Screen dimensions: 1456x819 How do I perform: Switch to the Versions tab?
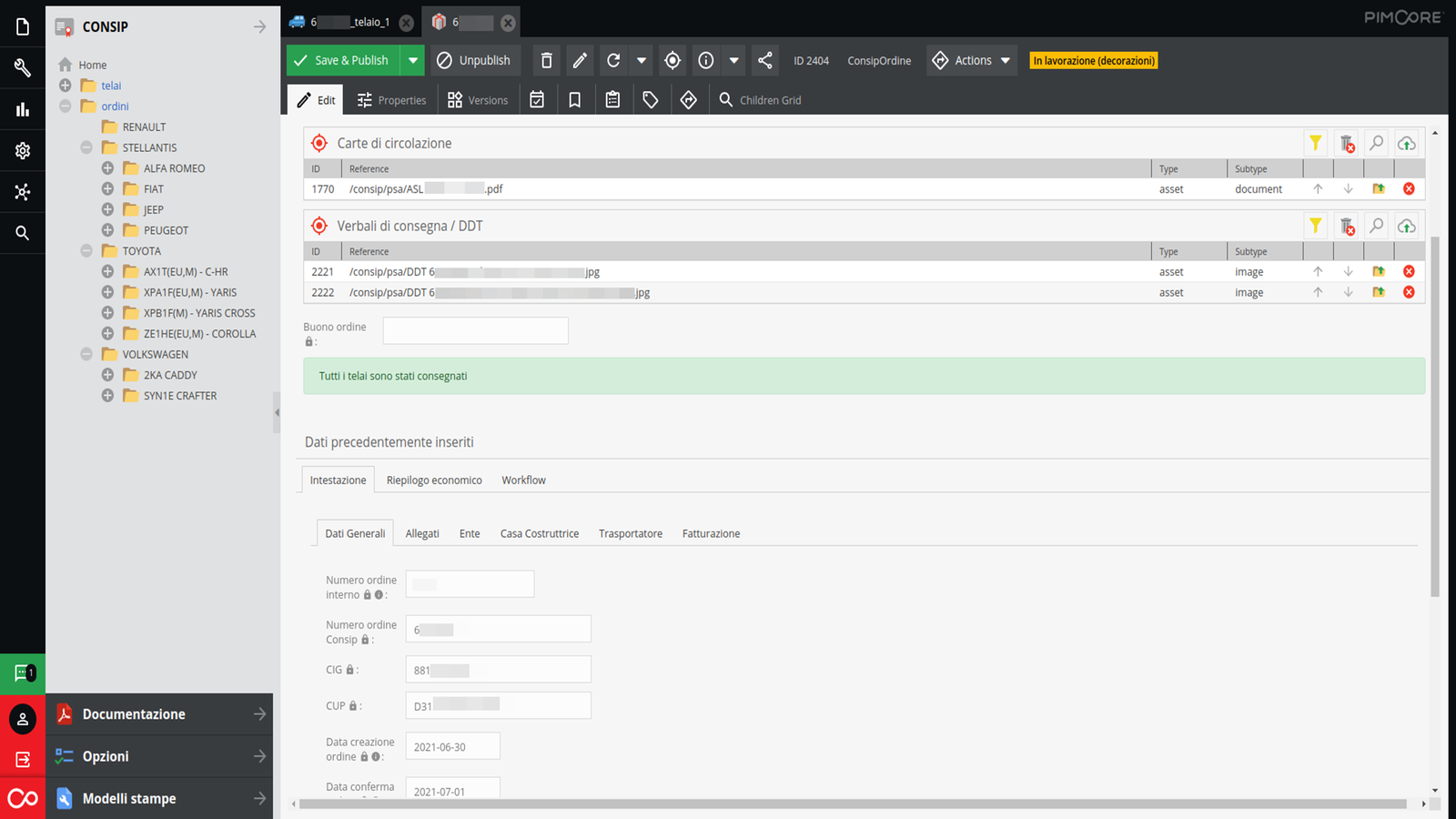click(x=478, y=100)
